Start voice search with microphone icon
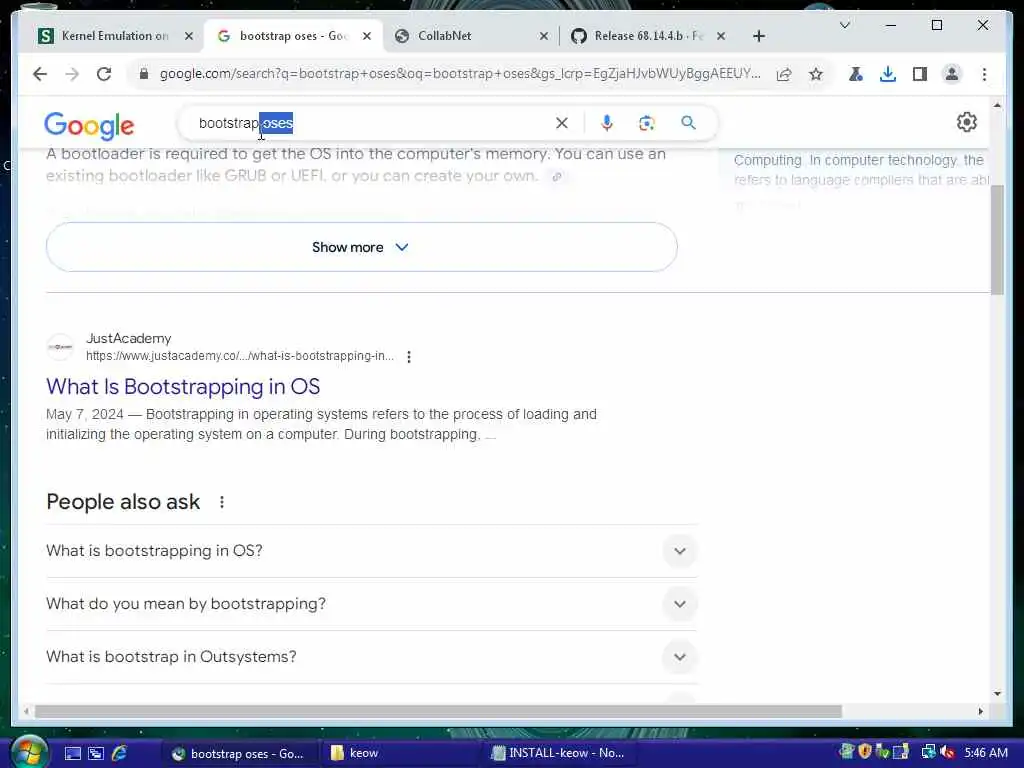 [607, 123]
